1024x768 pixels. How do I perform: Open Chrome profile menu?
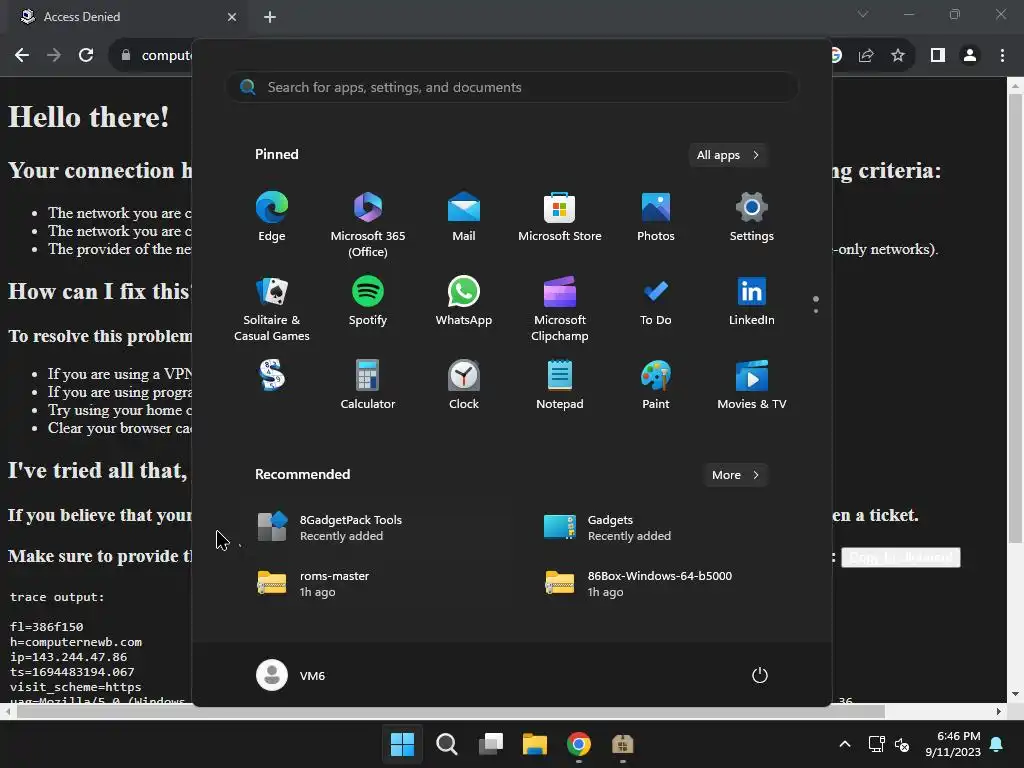(970, 56)
